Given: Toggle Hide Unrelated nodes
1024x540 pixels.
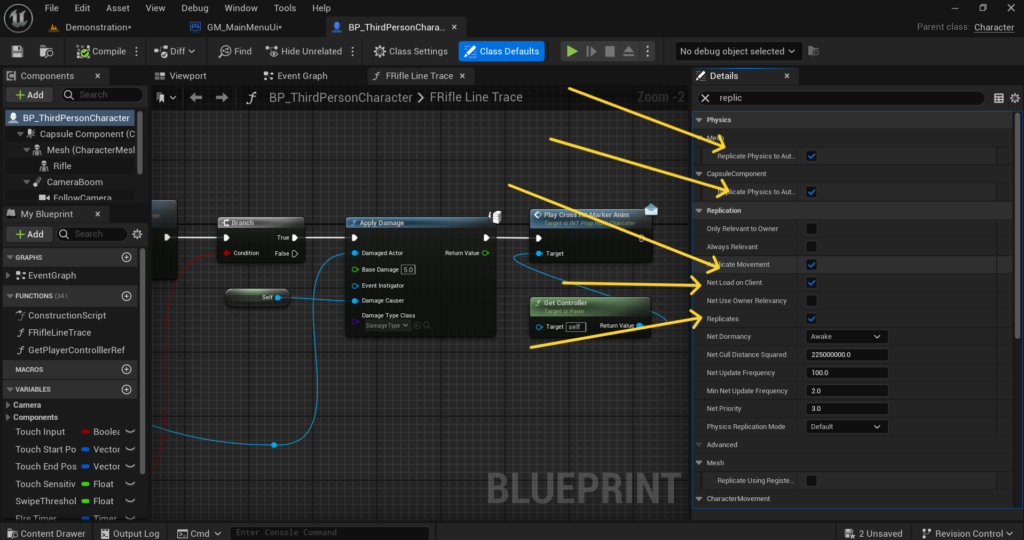Looking at the screenshot, I should (x=304, y=51).
